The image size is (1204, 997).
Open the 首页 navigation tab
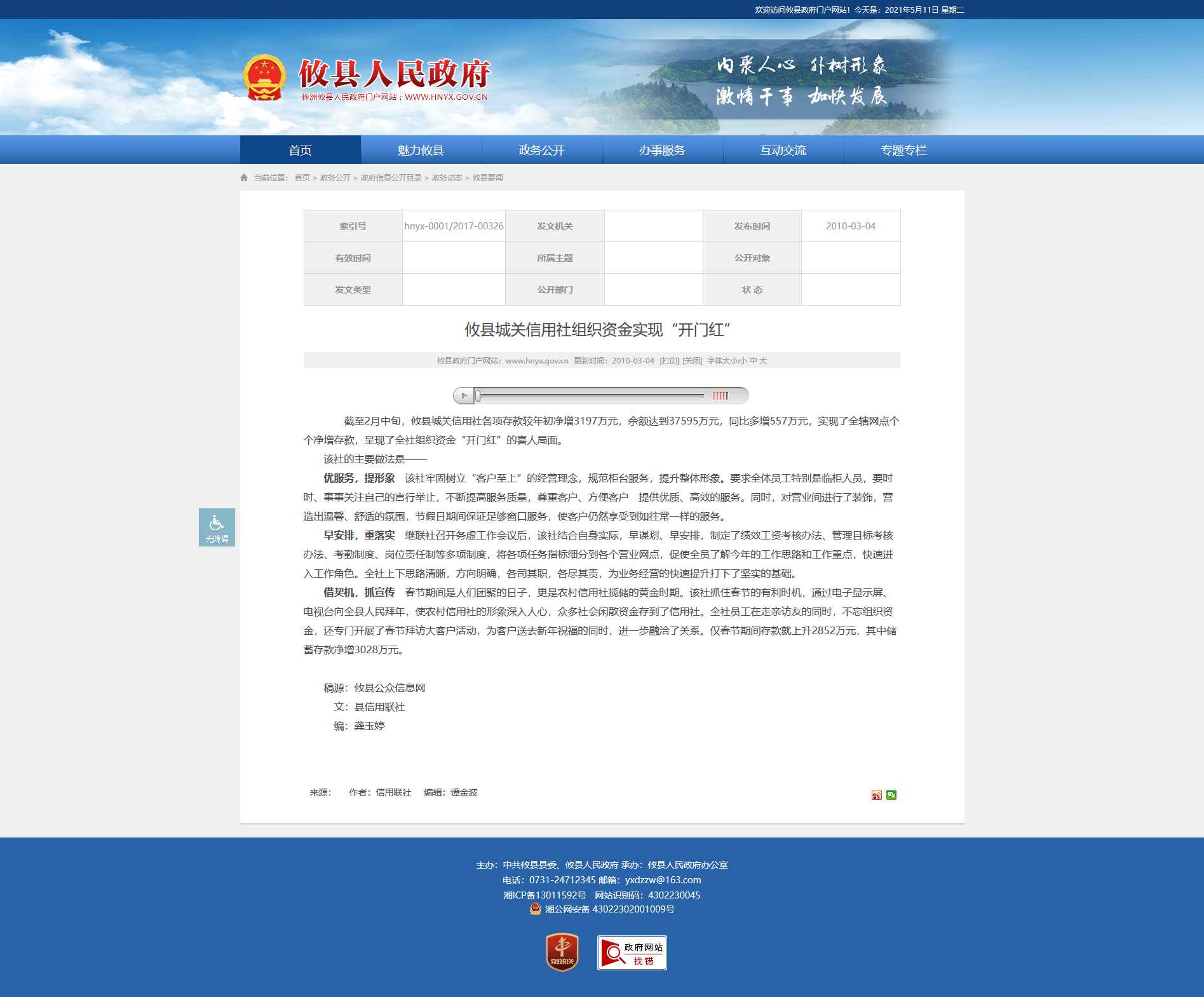click(x=300, y=150)
